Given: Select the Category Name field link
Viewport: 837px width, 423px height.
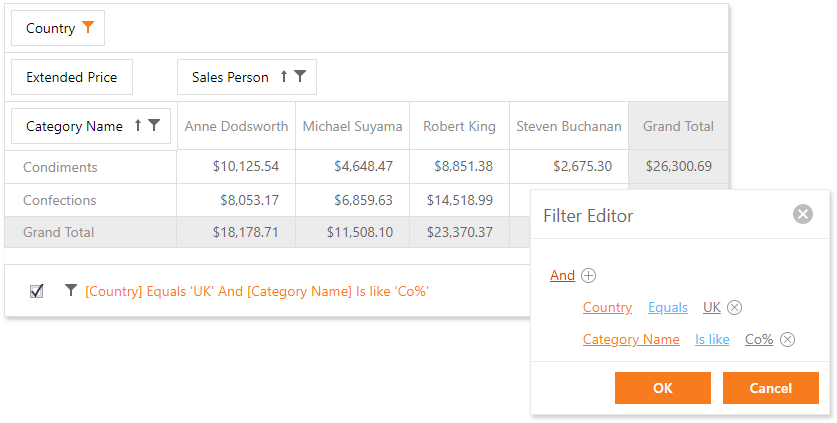Looking at the screenshot, I should coord(631,340).
